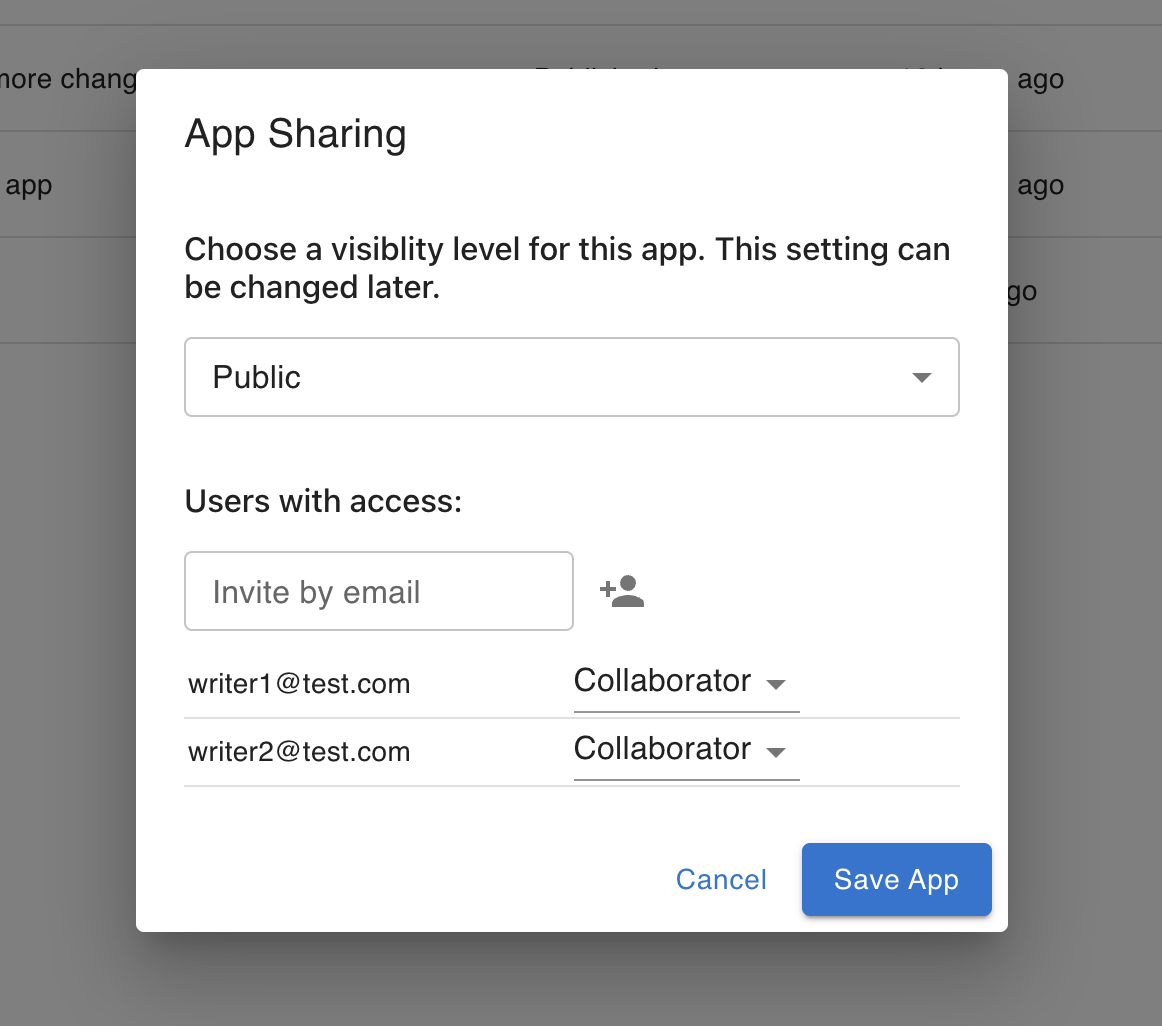
Task: Click the Save App button label
Action: point(896,879)
